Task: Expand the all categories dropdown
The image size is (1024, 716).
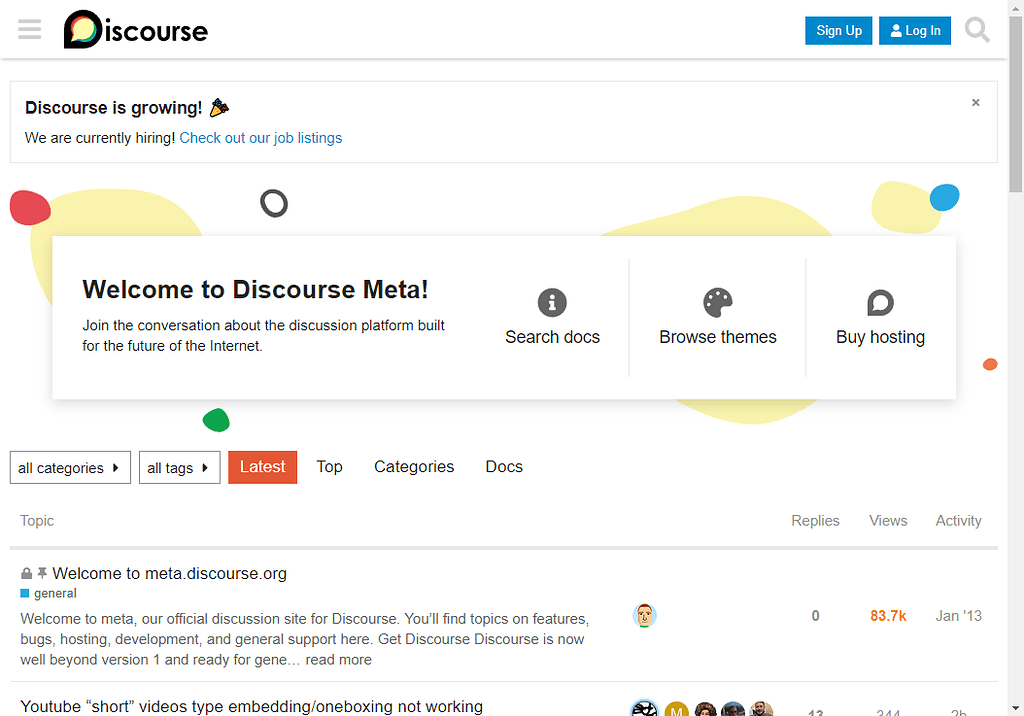Action: click(70, 468)
